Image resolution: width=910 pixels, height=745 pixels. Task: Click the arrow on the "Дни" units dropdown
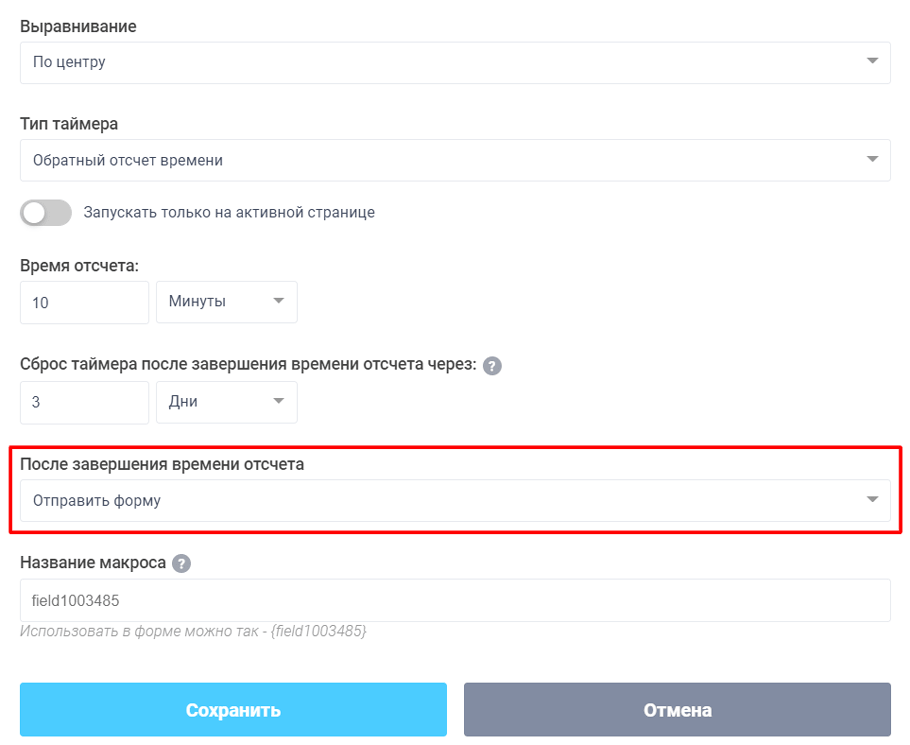coord(280,402)
